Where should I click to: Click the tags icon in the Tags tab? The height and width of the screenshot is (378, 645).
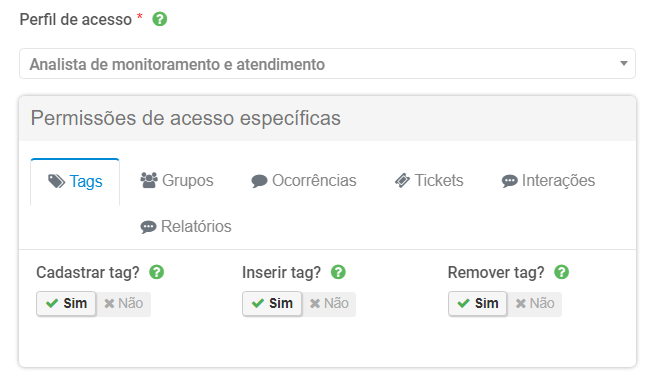[x=56, y=181]
